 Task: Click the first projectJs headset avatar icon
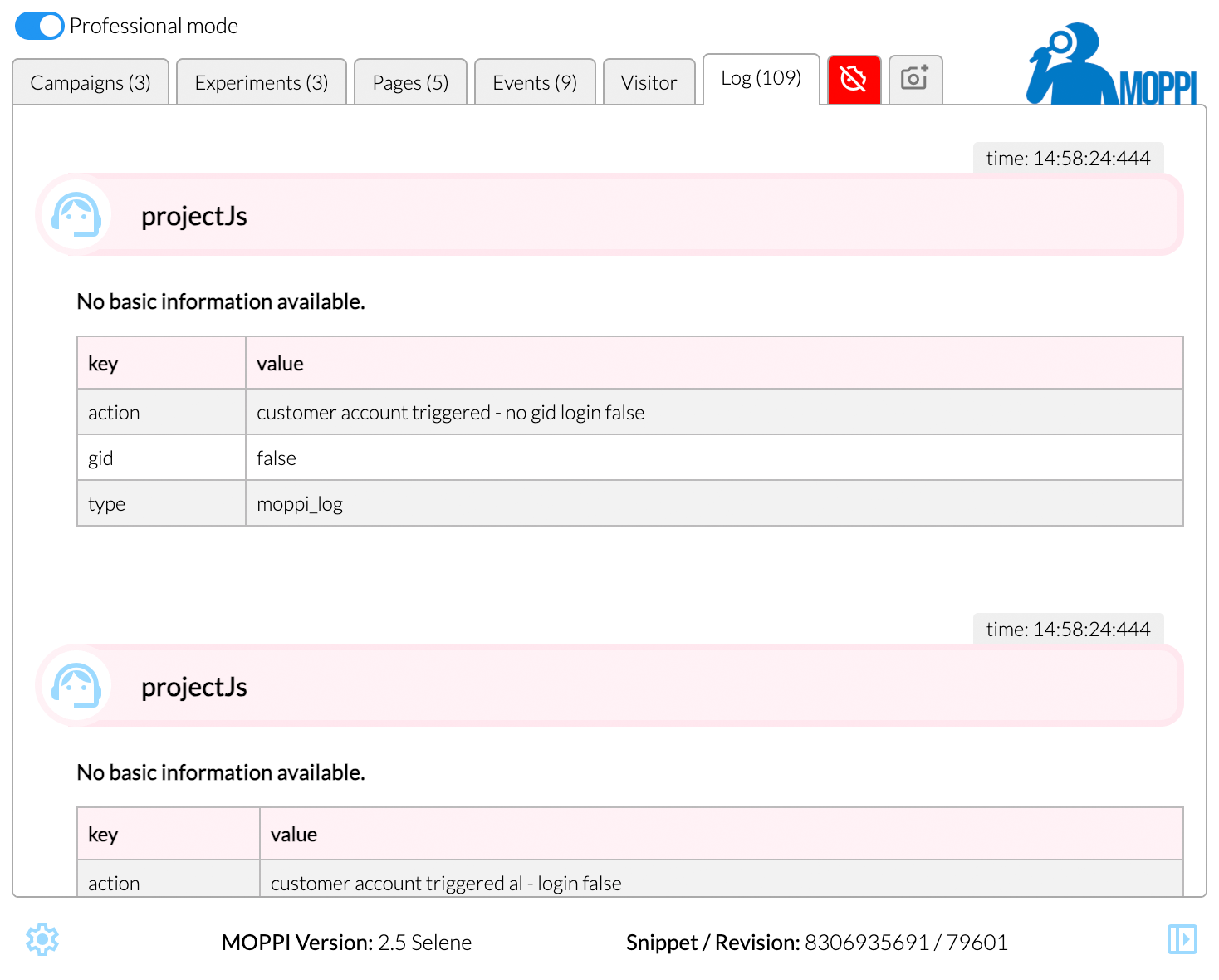coord(76,215)
